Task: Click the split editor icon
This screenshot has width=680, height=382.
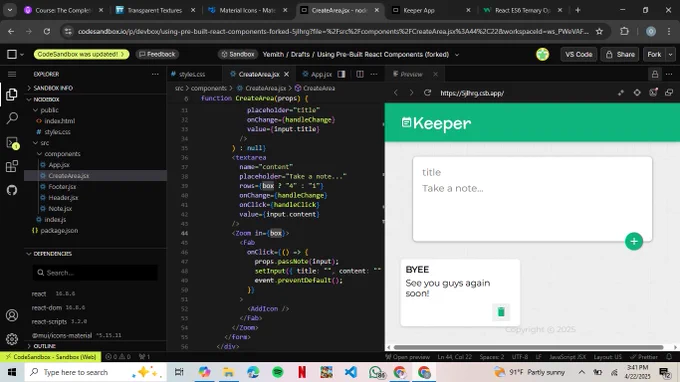Action: 360,74
